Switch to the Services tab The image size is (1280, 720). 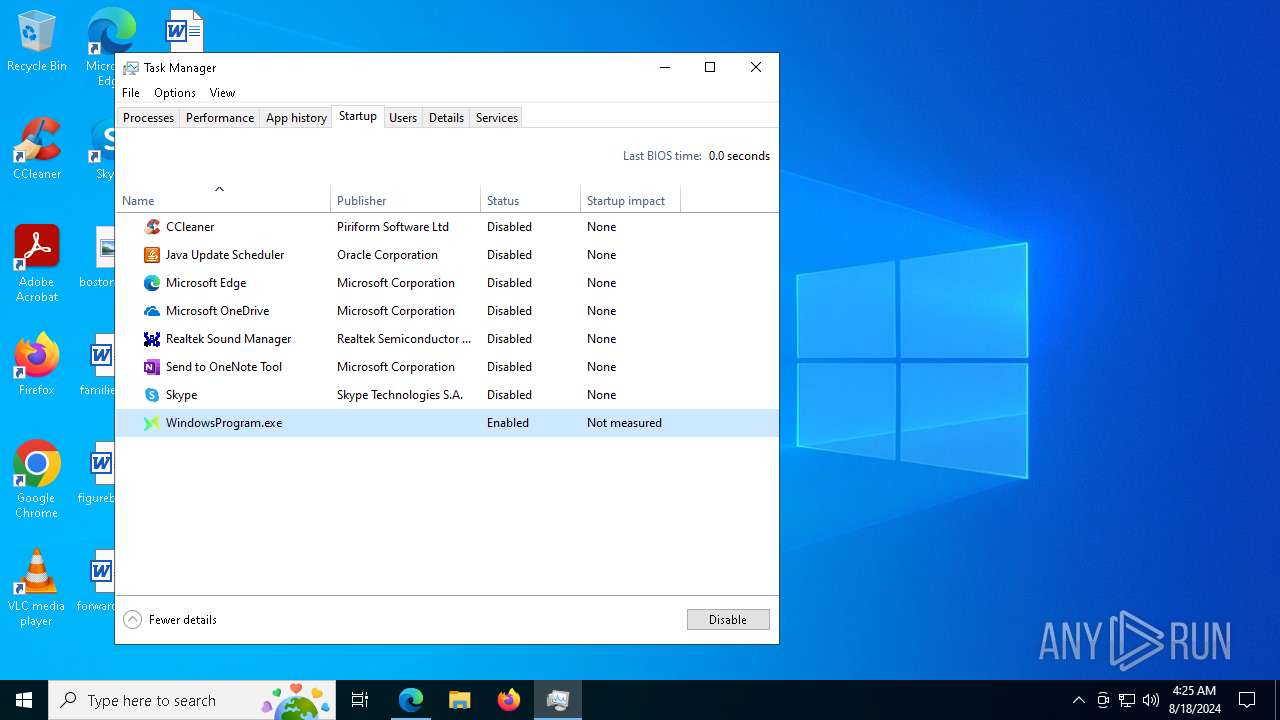point(497,118)
